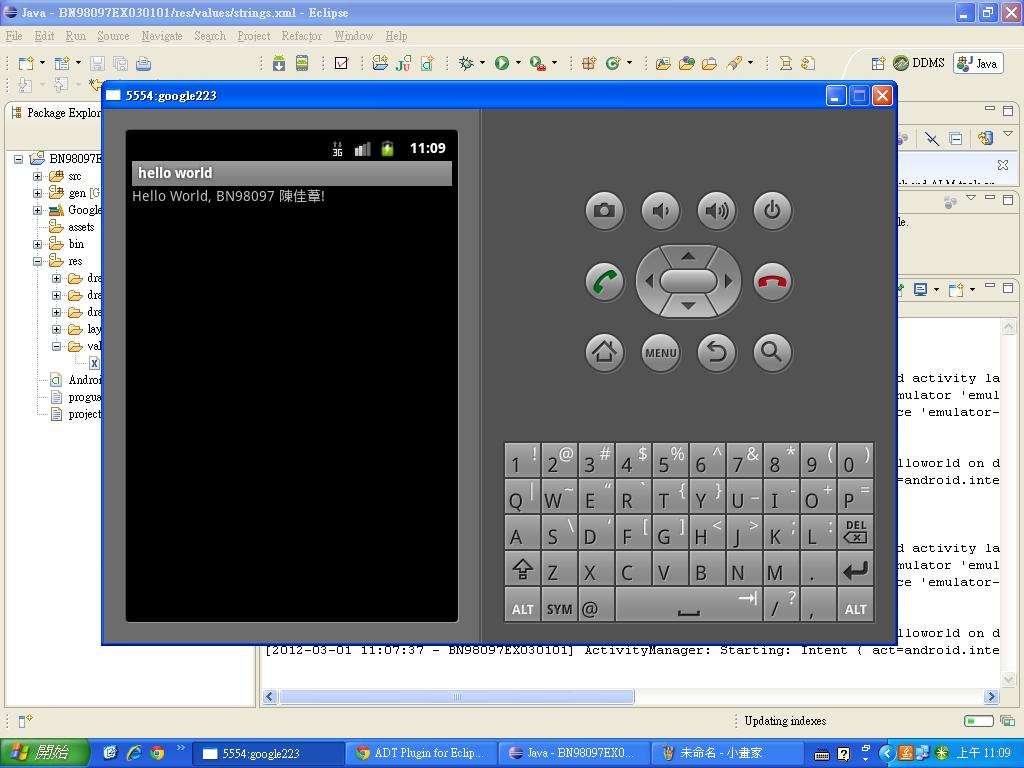Toggle the left ALT key
Image resolution: width=1024 pixels, height=768 pixels.
pyautogui.click(x=522, y=608)
